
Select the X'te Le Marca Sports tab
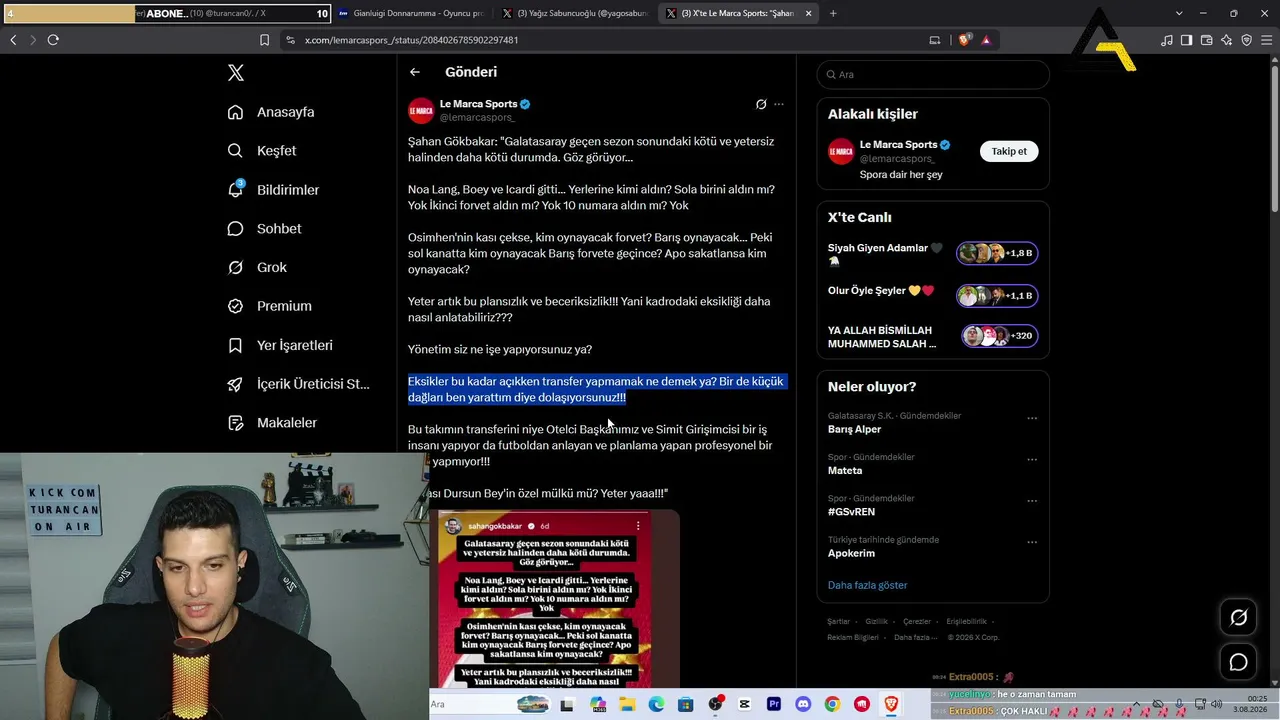tap(738, 13)
